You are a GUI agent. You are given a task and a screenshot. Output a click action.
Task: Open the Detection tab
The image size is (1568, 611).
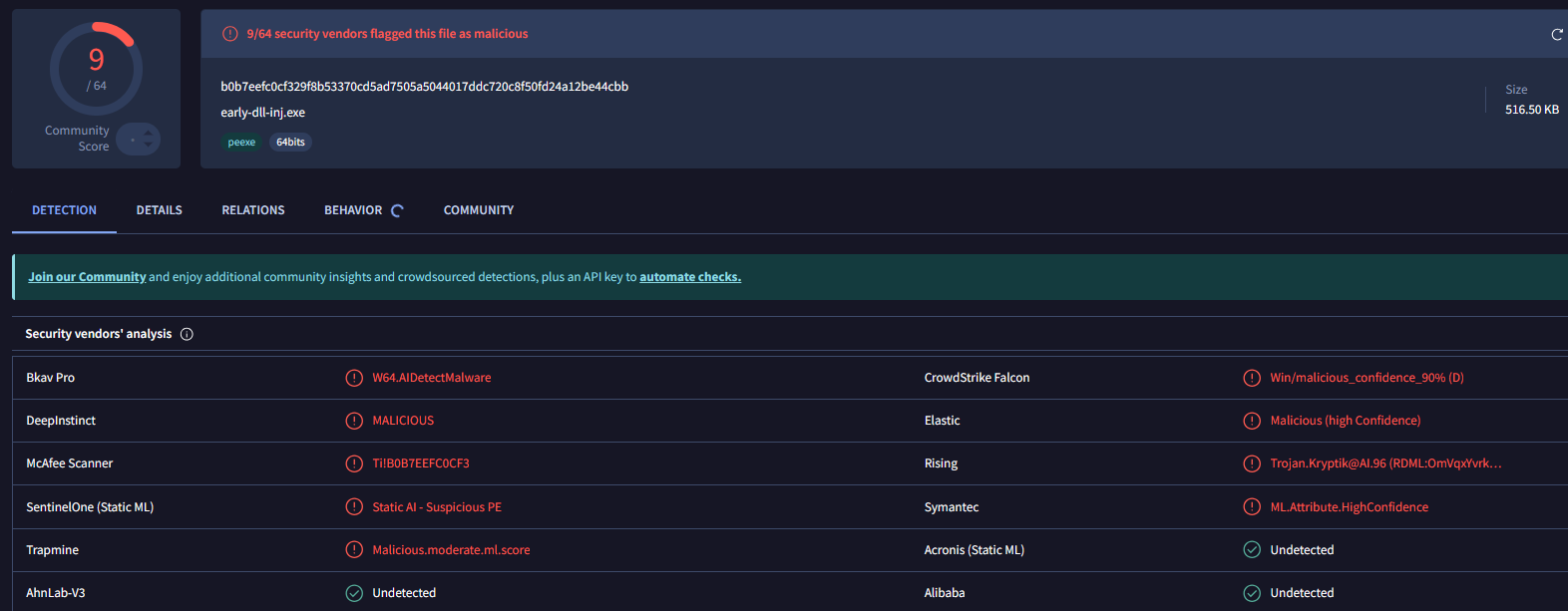point(64,210)
